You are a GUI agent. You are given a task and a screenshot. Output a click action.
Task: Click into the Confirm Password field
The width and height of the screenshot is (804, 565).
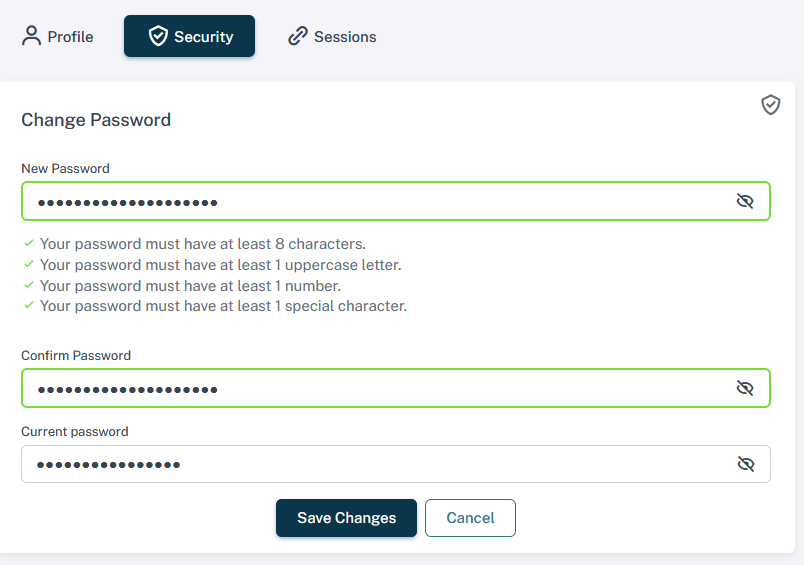(x=396, y=388)
